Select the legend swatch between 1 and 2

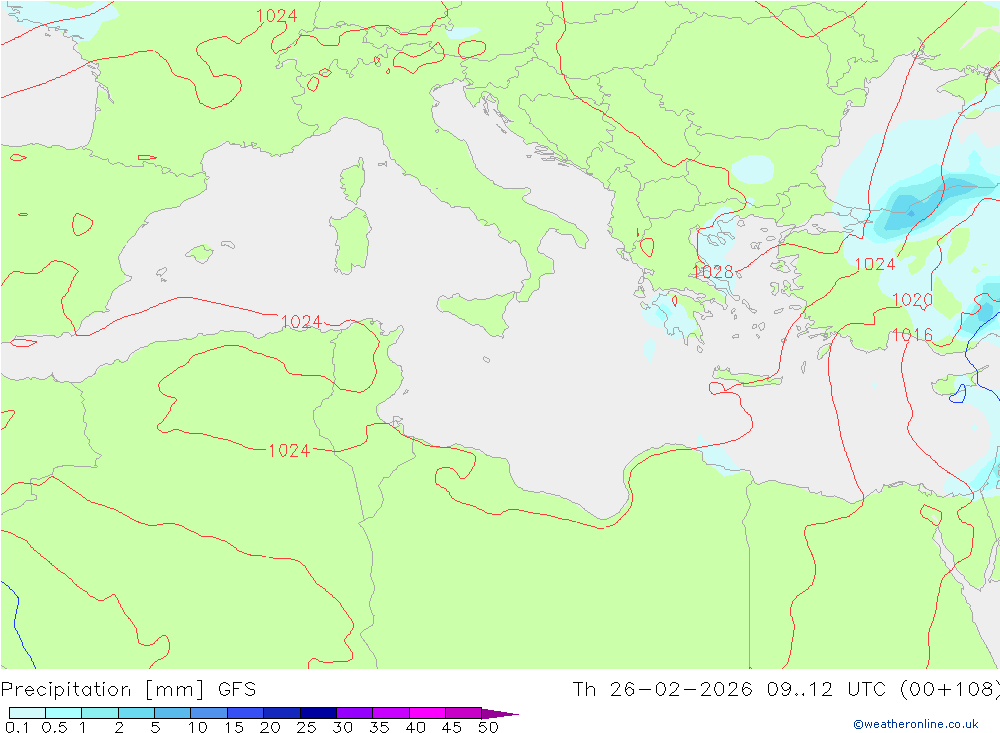[x=100, y=713]
